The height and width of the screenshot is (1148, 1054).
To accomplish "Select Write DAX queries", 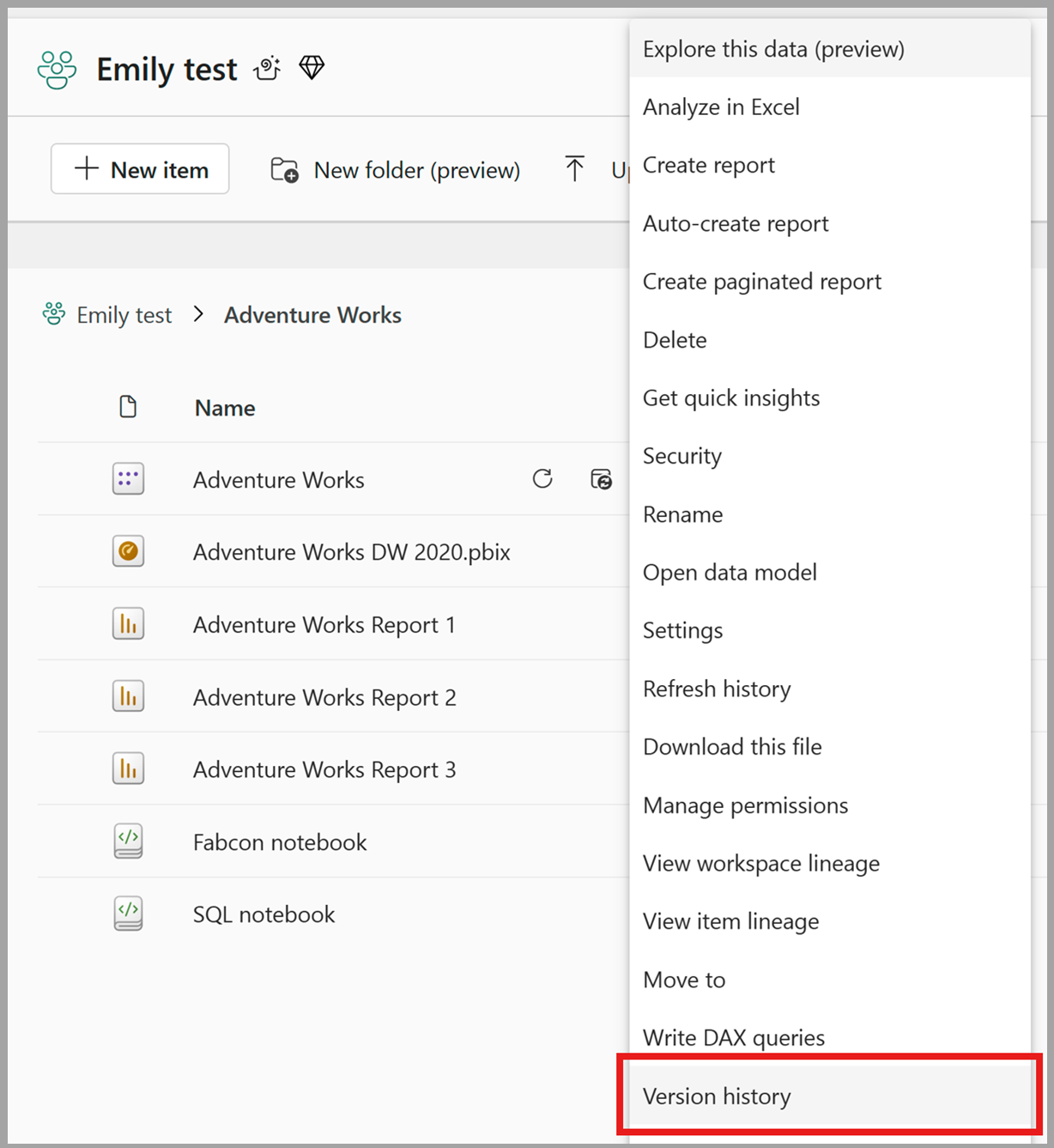I will pyautogui.click(x=733, y=1037).
